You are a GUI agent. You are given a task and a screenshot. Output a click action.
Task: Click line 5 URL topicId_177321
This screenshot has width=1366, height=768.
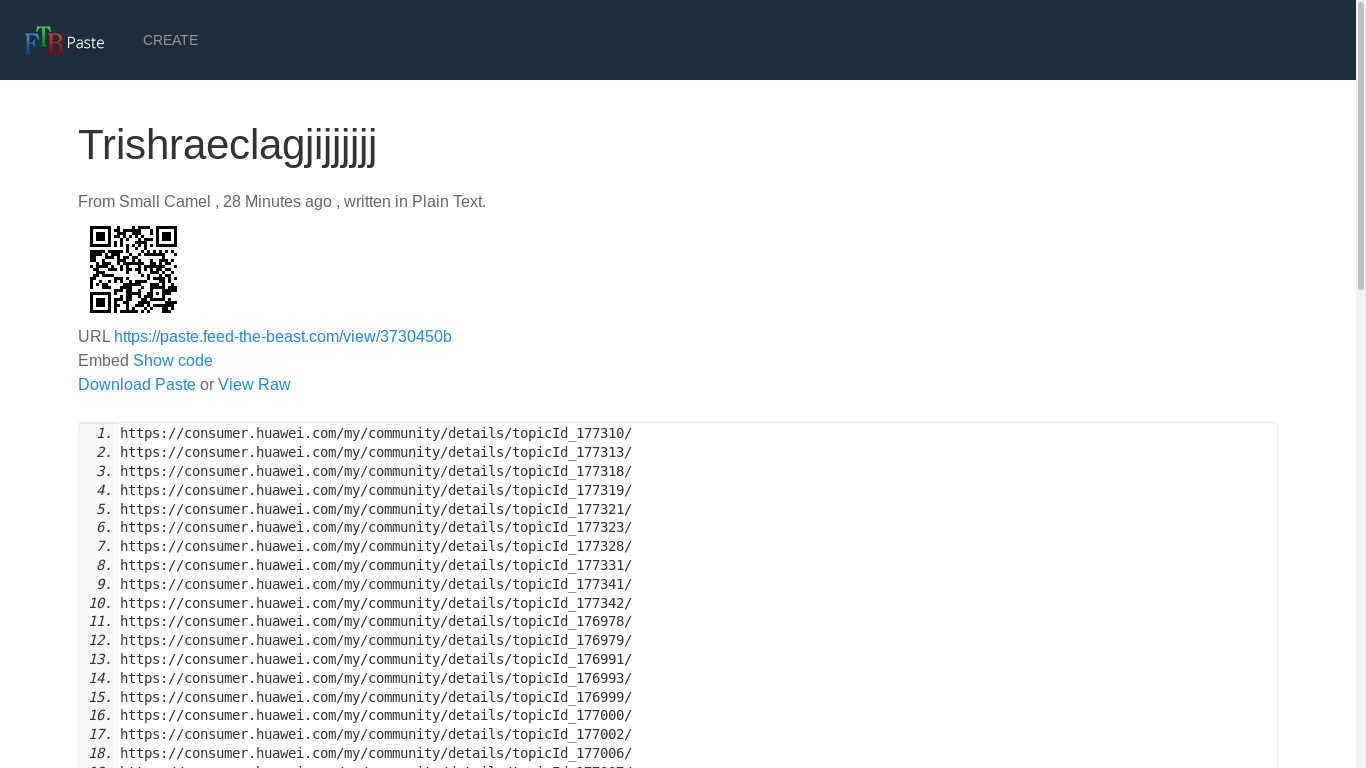coord(376,509)
